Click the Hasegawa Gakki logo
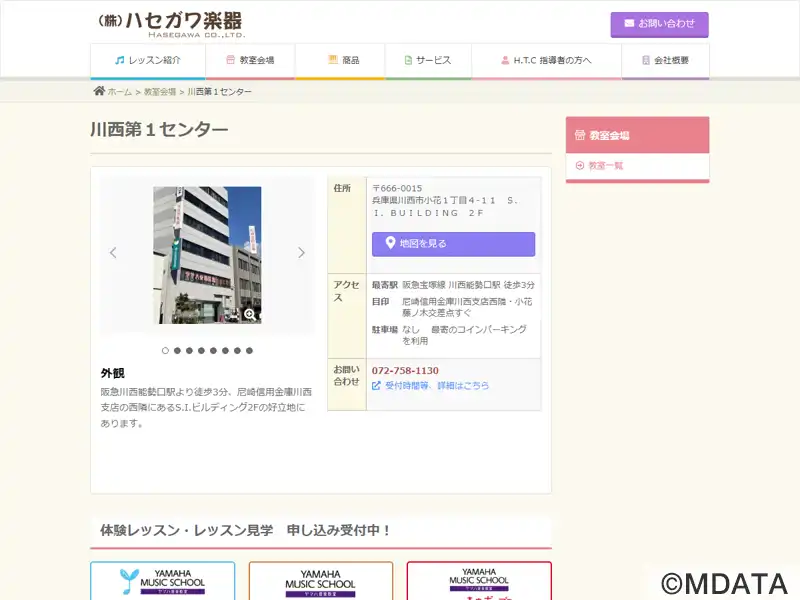Viewport: 800px width, 600px height. click(x=170, y=24)
